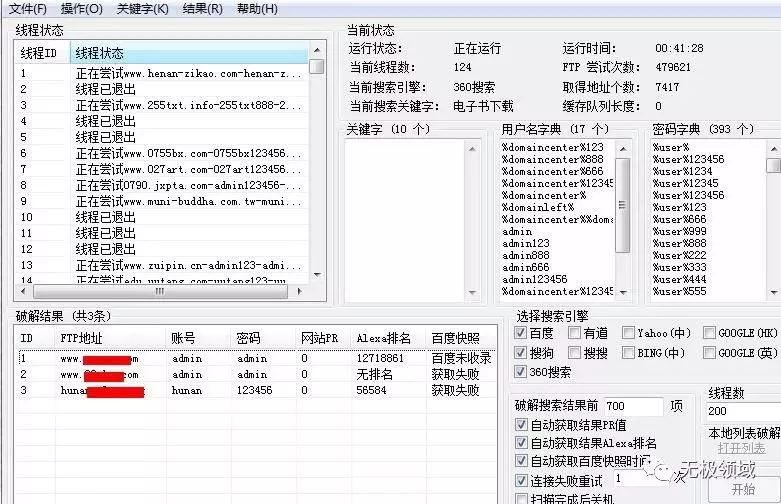Click thread list horizontal scroll-left arrow
The height and width of the screenshot is (504, 781).
22,291
